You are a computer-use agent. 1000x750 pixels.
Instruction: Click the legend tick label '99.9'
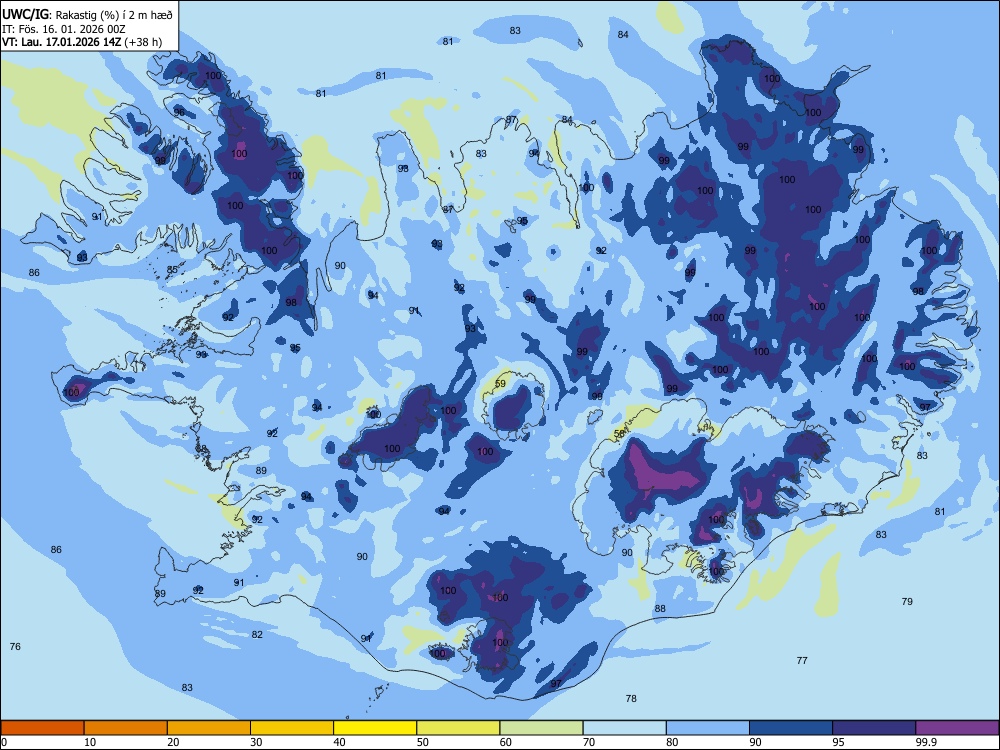[x=926, y=742]
